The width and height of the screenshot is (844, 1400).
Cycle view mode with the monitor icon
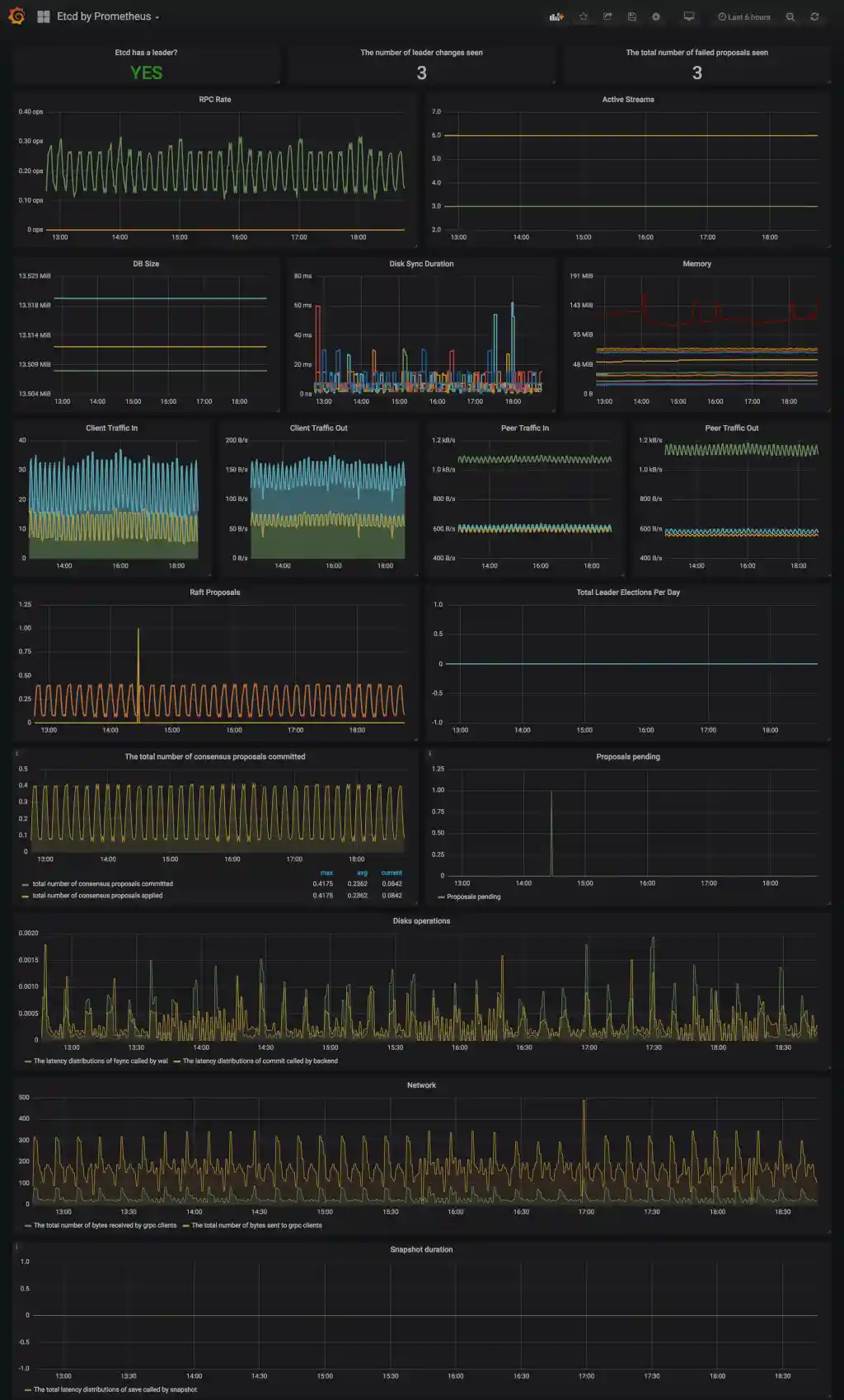point(689,16)
